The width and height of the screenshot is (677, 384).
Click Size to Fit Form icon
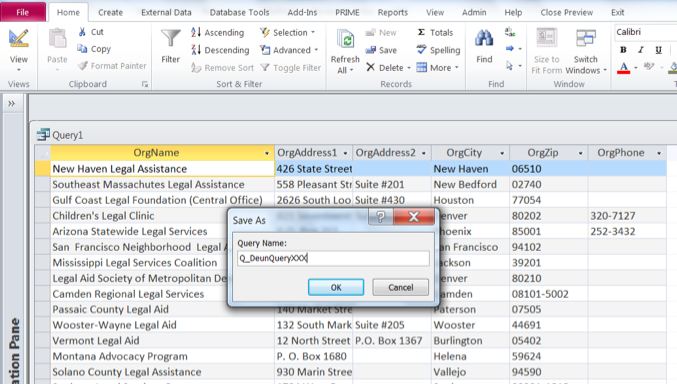click(x=547, y=38)
